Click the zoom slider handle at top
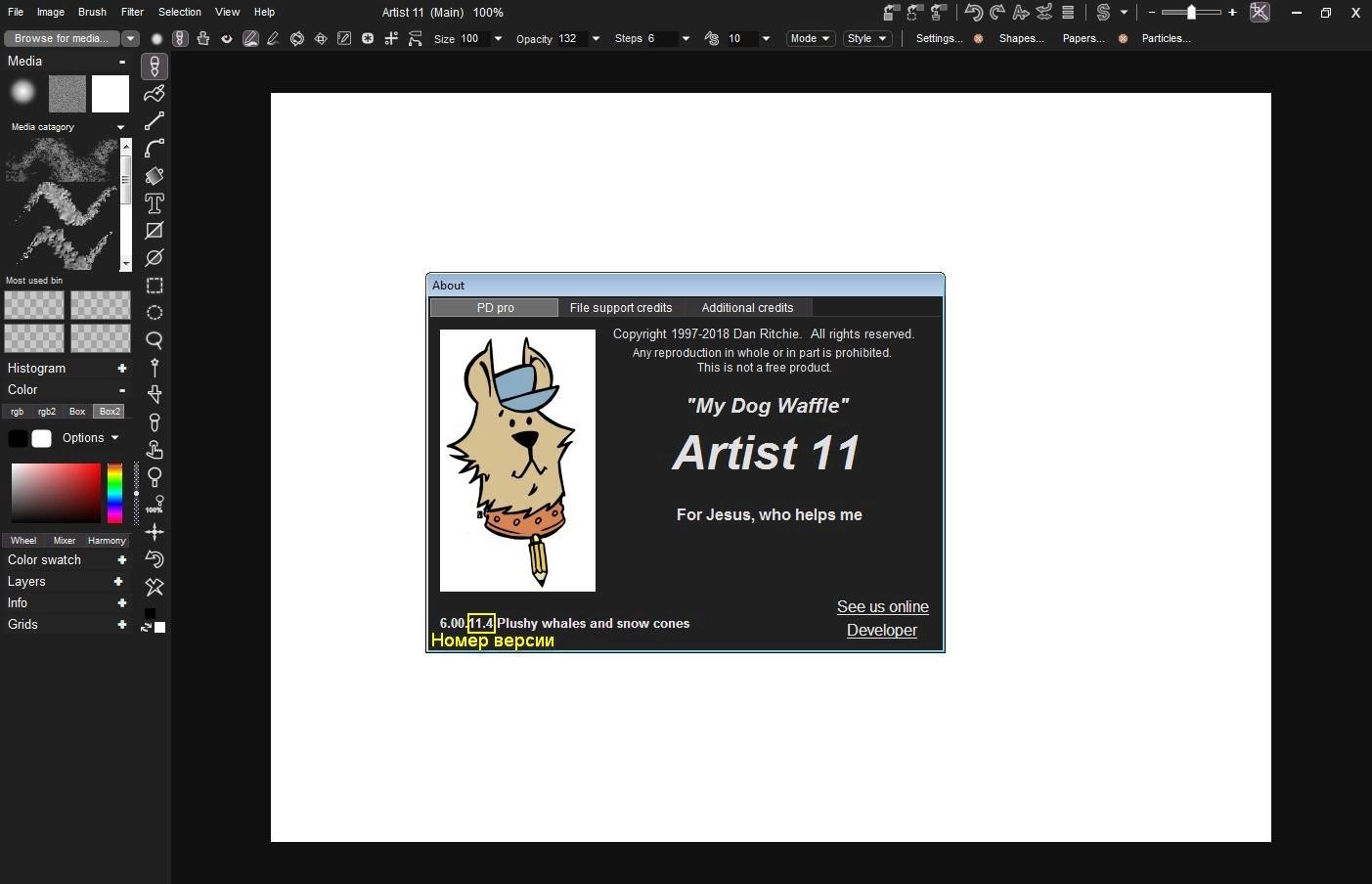The height and width of the screenshot is (884, 1372). (x=1191, y=13)
